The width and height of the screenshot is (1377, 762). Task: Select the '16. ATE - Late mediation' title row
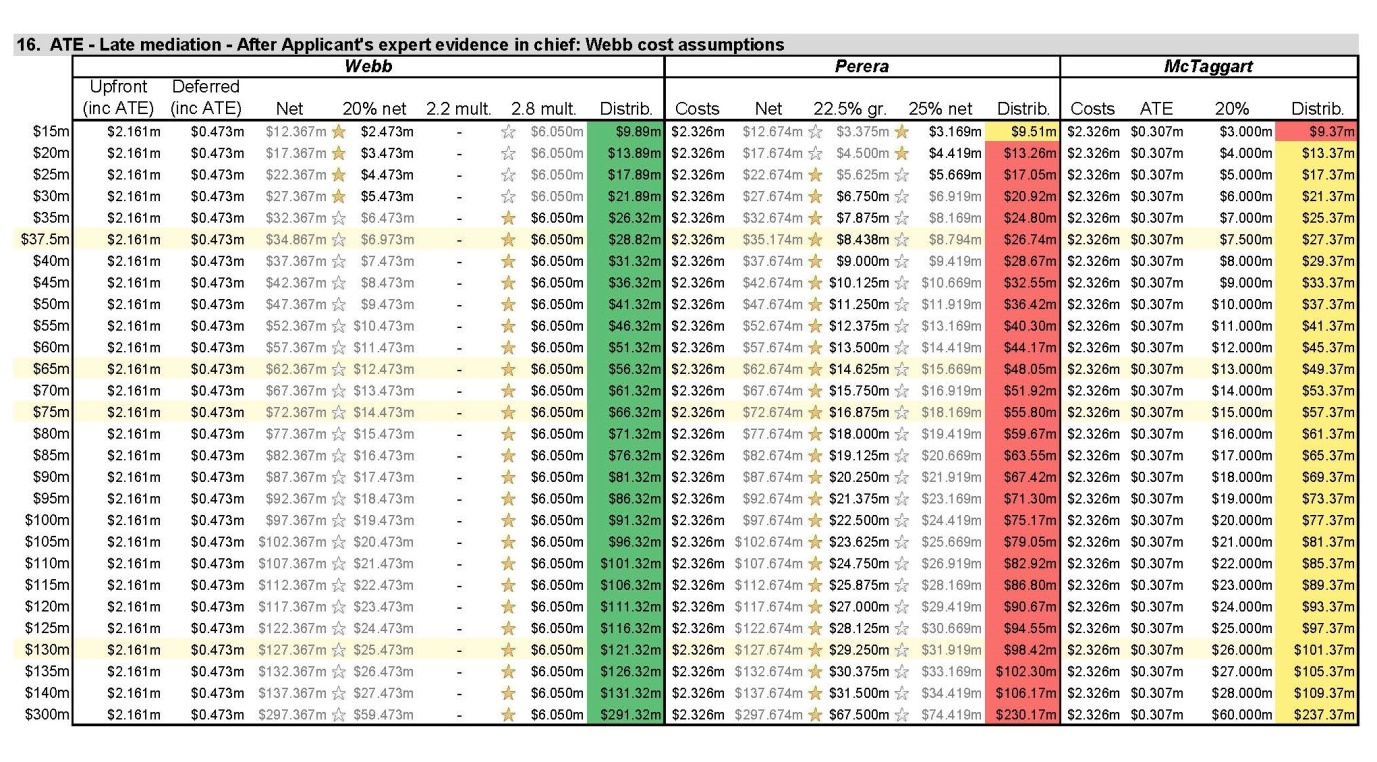click(x=688, y=45)
